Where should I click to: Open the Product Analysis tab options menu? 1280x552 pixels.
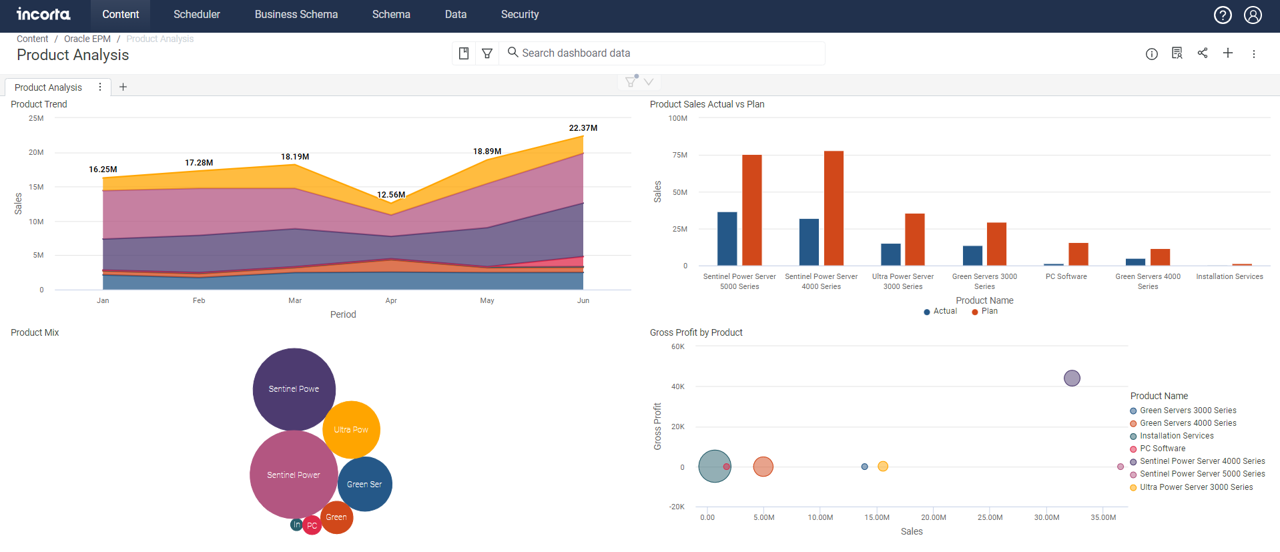[100, 87]
